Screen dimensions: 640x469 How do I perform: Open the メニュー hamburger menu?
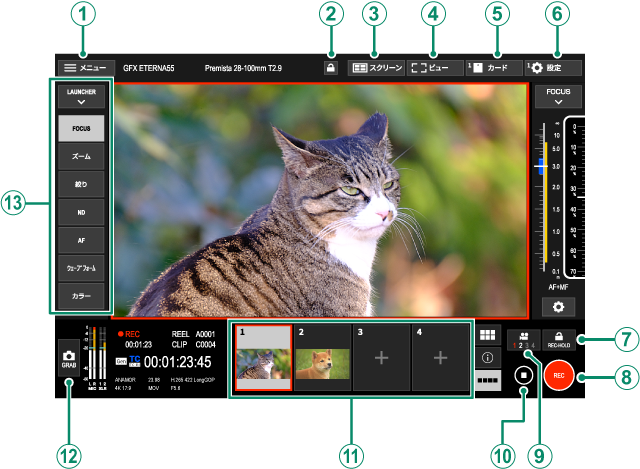click(x=85, y=67)
